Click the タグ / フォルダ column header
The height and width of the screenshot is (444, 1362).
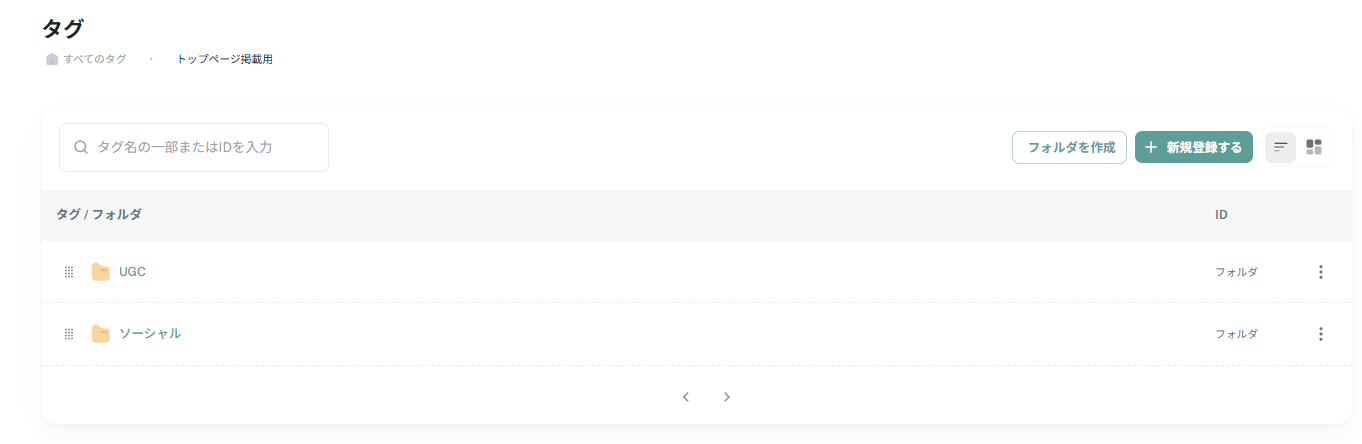(99, 215)
